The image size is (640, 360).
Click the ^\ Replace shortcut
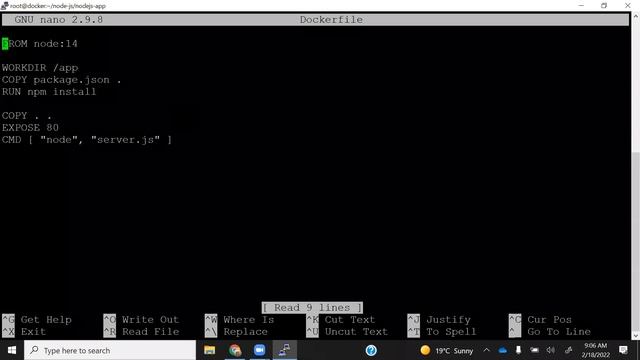point(236,331)
